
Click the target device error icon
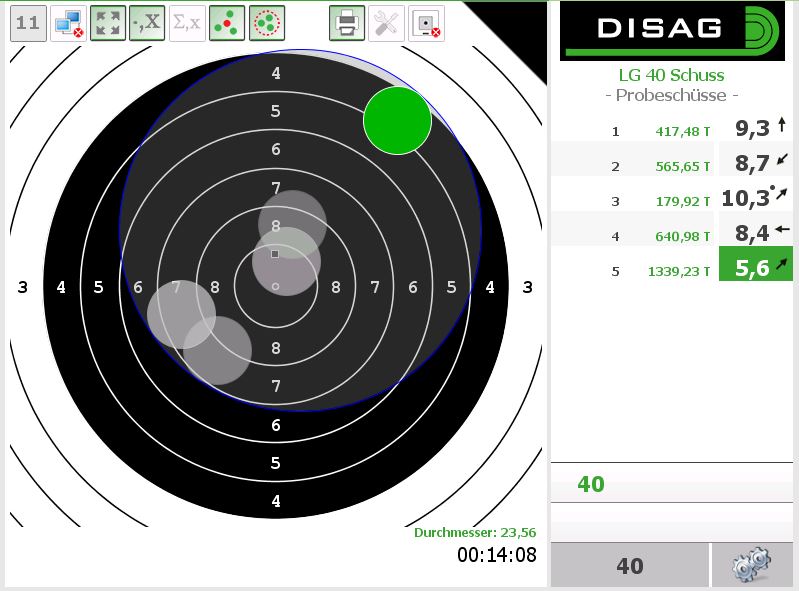427,23
